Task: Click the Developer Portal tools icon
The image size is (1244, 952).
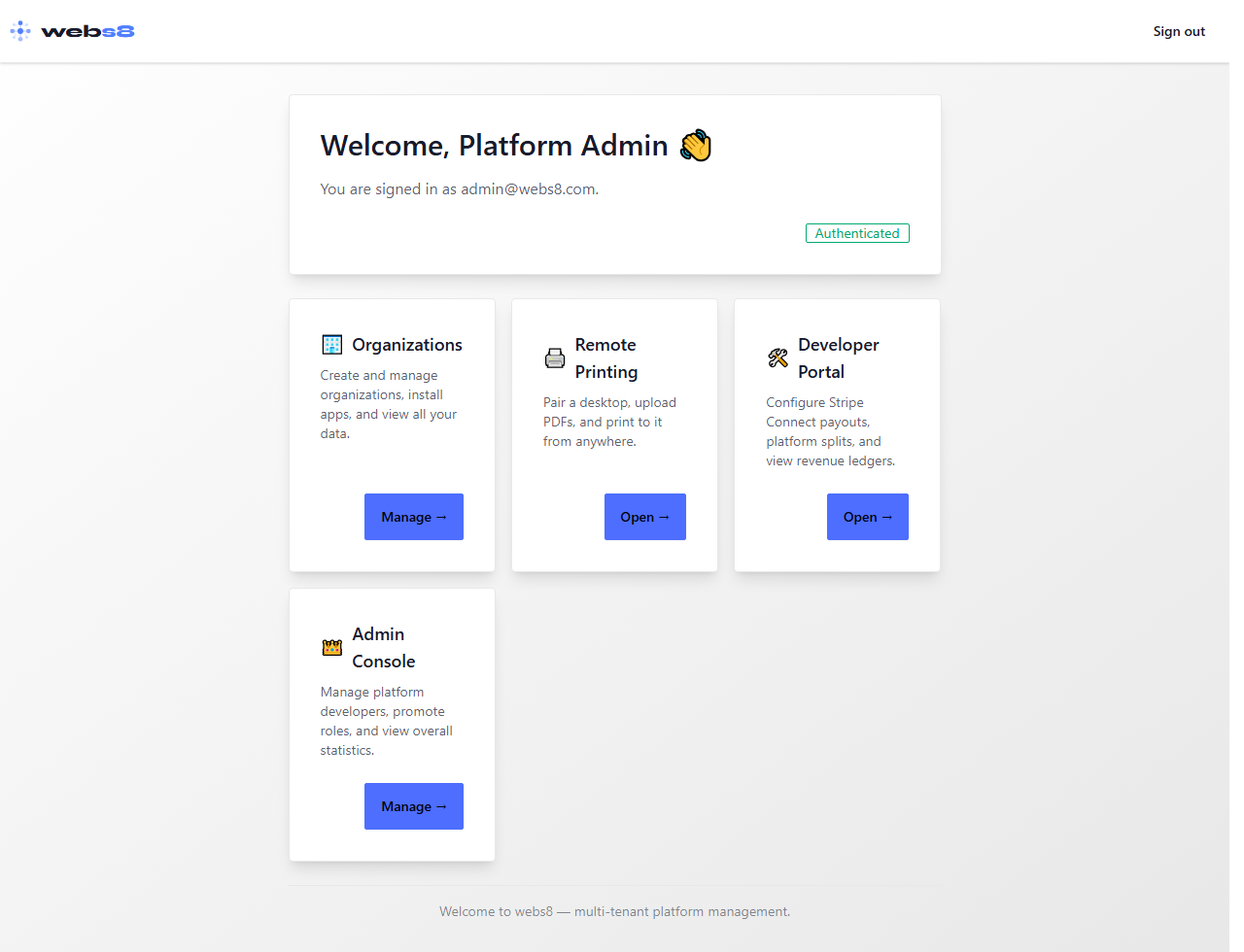Action: pyautogui.click(x=777, y=358)
